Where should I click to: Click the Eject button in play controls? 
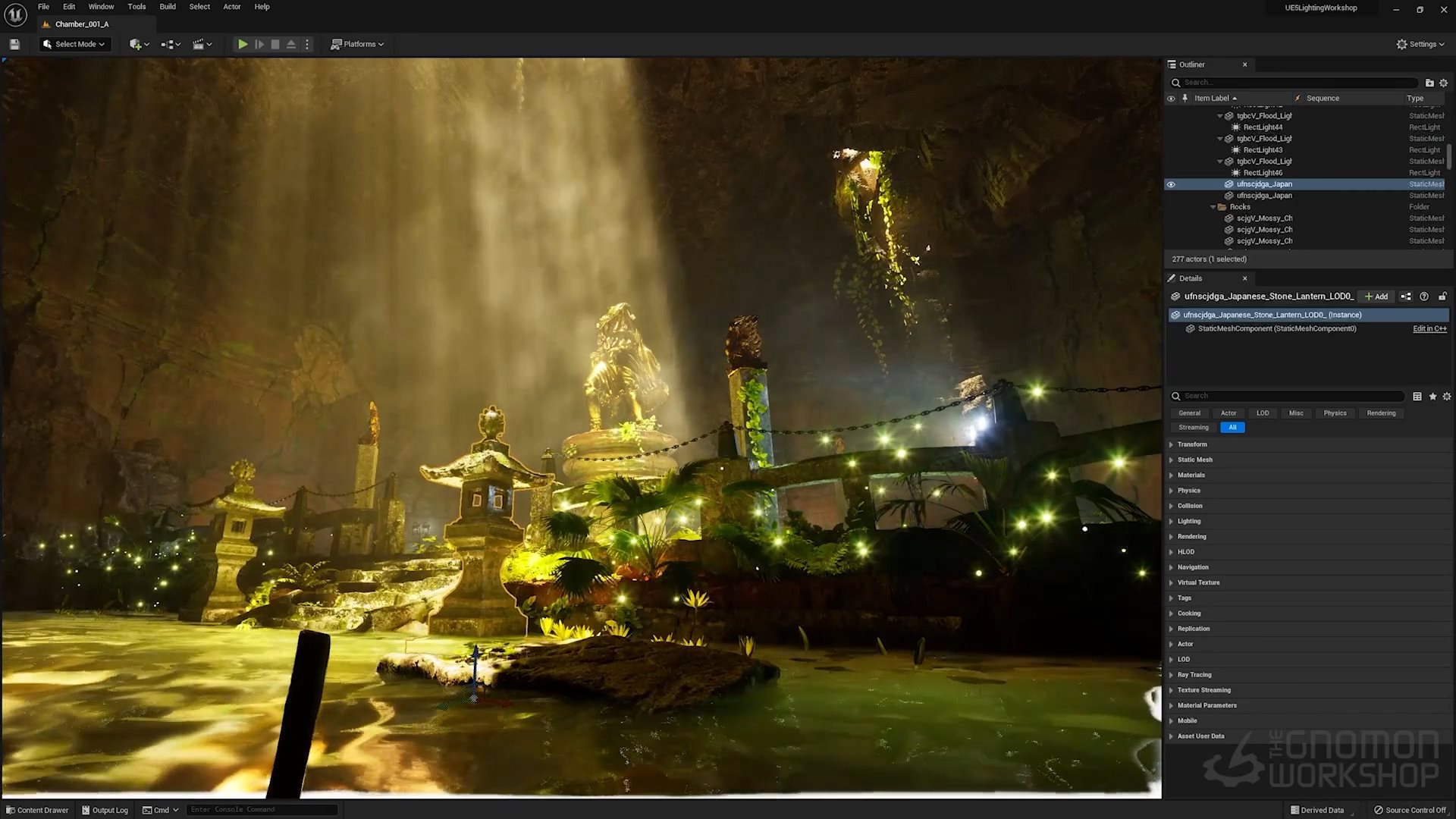[291, 44]
